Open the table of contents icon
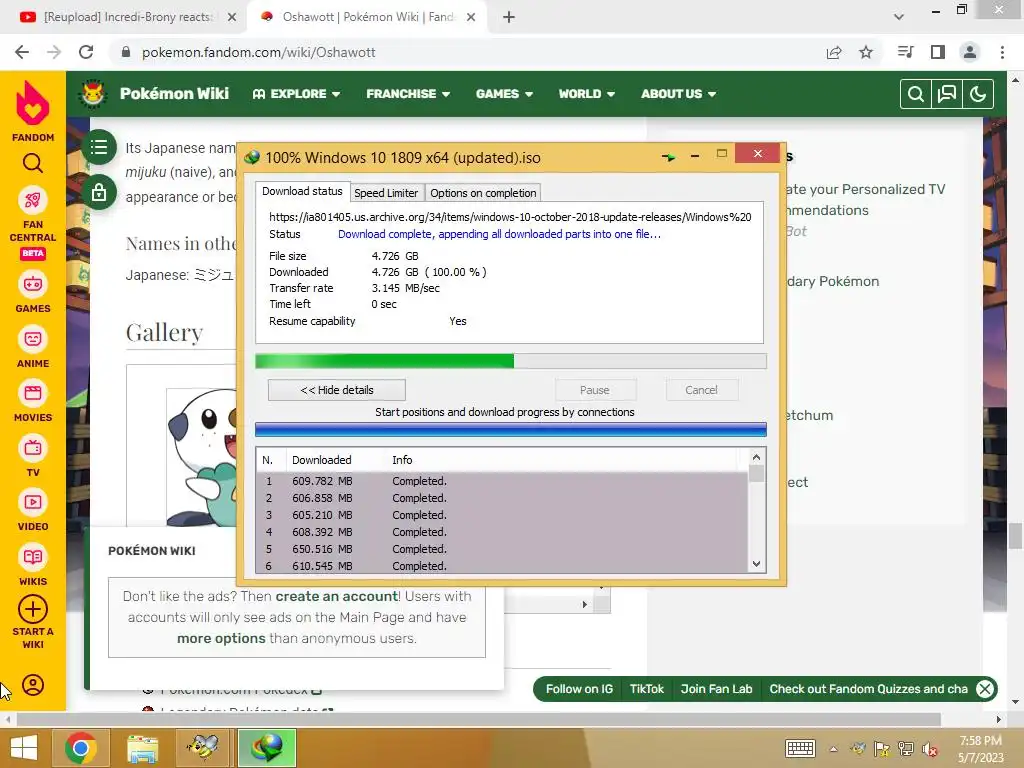 click(99, 147)
